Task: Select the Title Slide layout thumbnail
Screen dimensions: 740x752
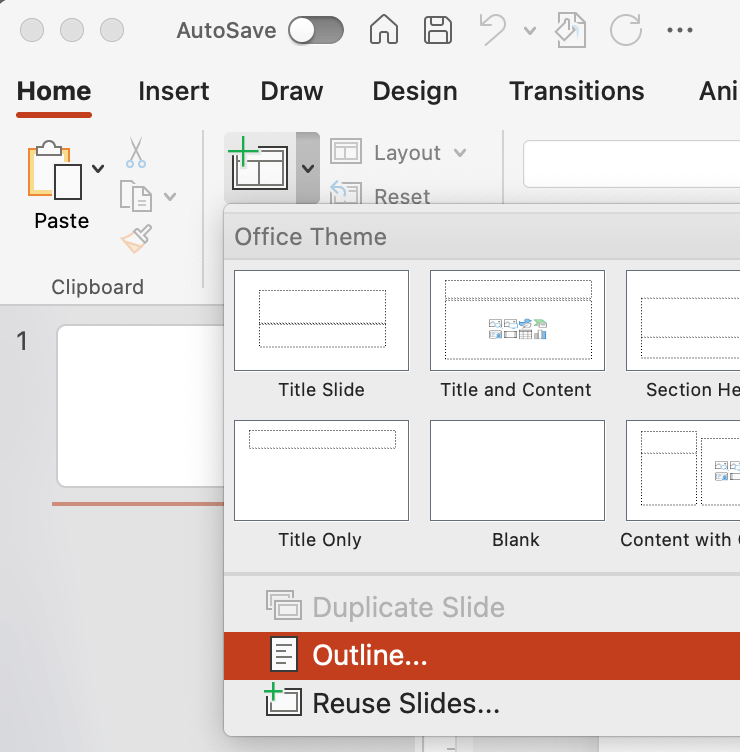Action: pyautogui.click(x=321, y=320)
